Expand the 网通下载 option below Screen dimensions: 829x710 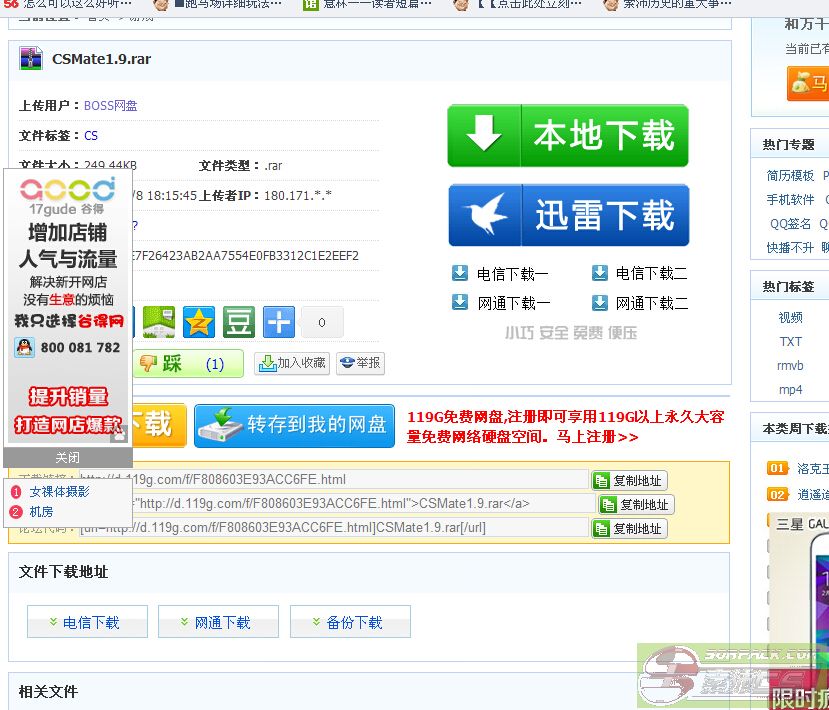(x=219, y=622)
